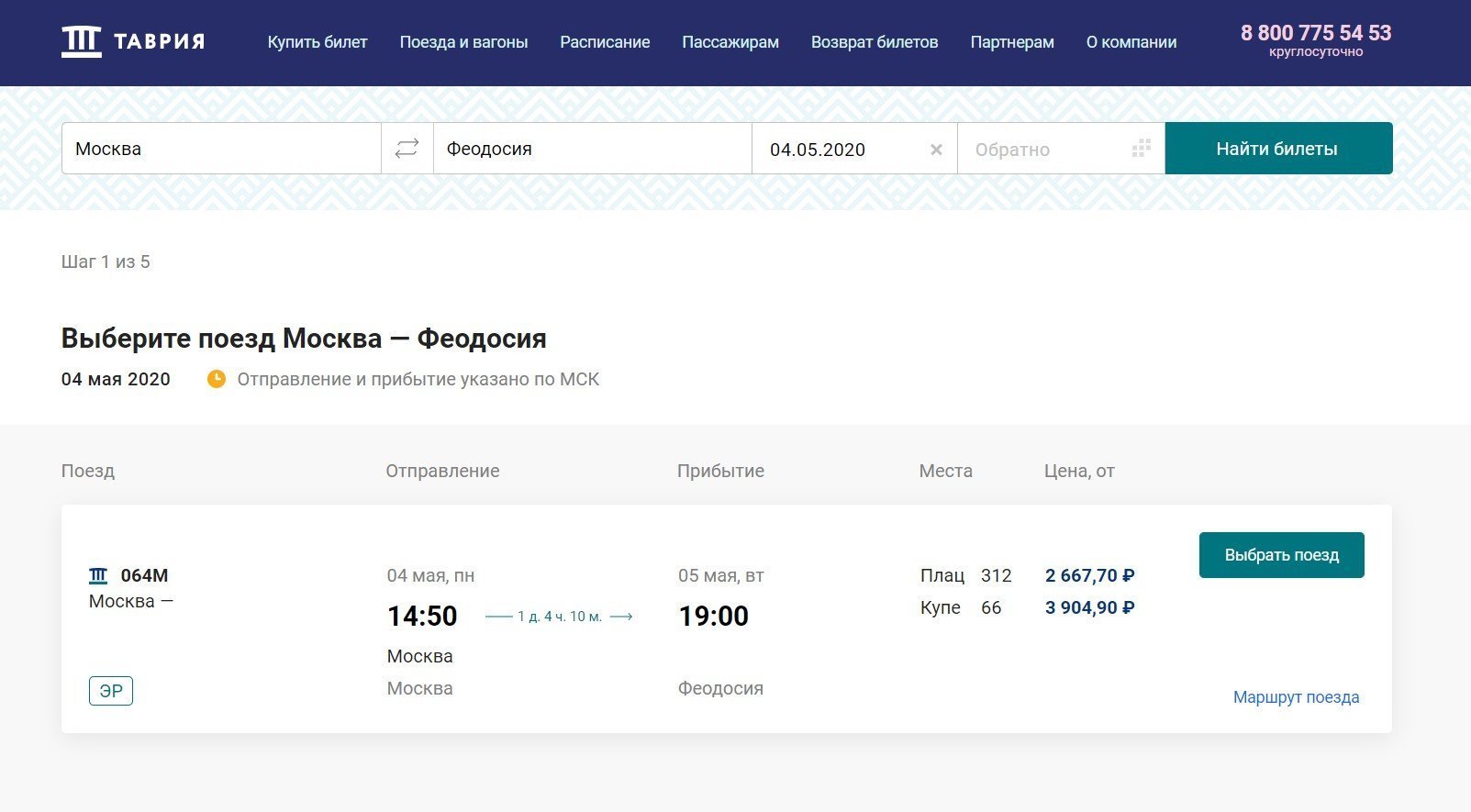Click travel duration 1 д. 4 ч. 10 м.
The width and height of the screenshot is (1471, 812).
(x=560, y=617)
